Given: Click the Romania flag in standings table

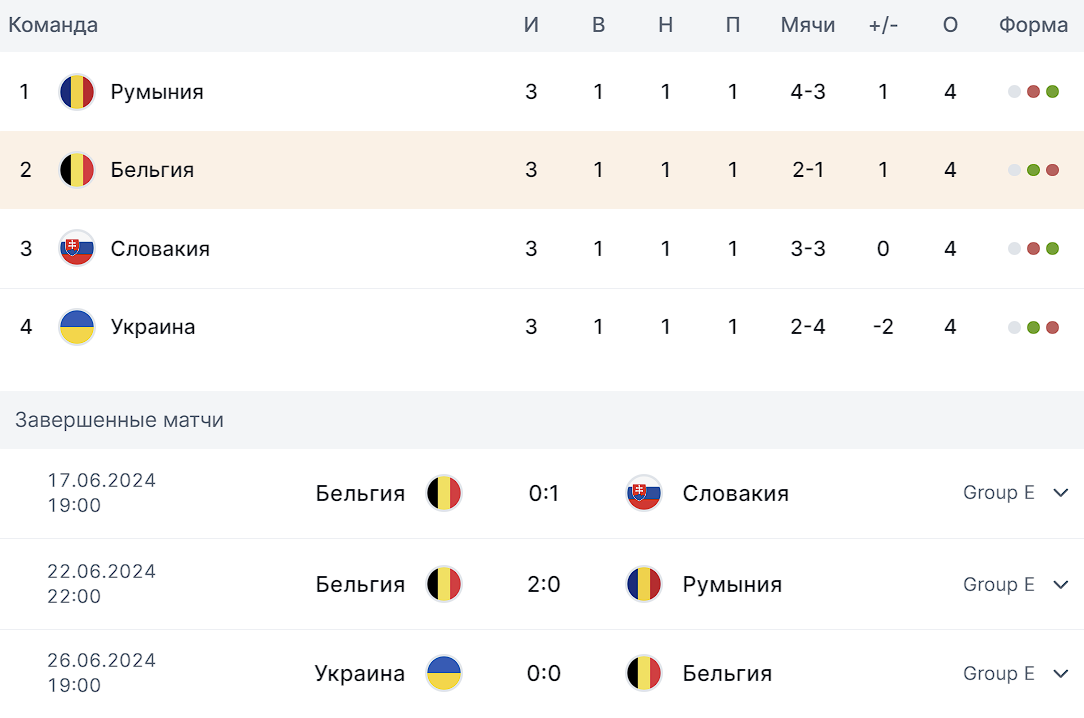Looking at the screenshot, I should tap(77, 92).
